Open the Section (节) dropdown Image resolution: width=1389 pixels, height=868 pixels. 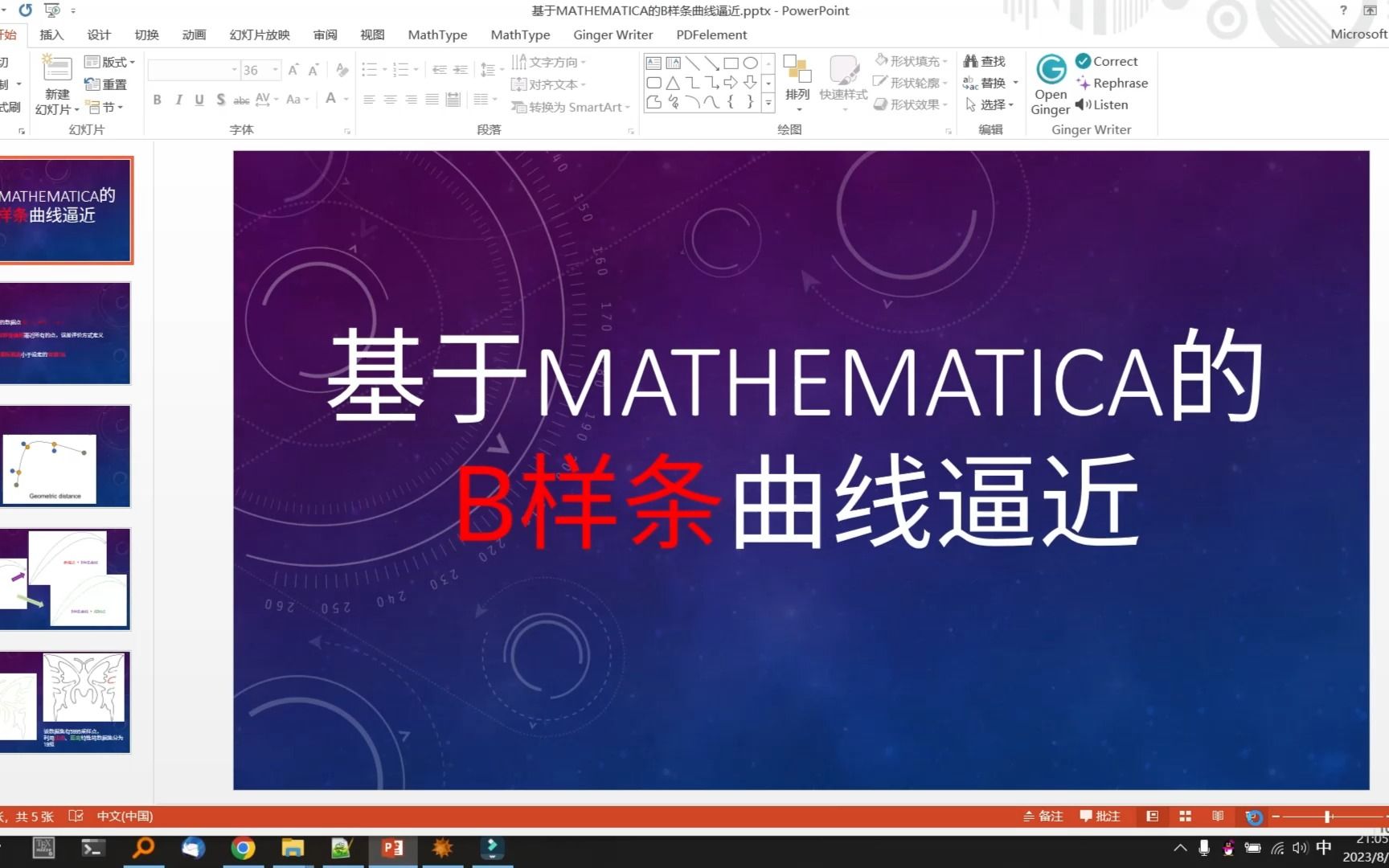click(104, 107)
